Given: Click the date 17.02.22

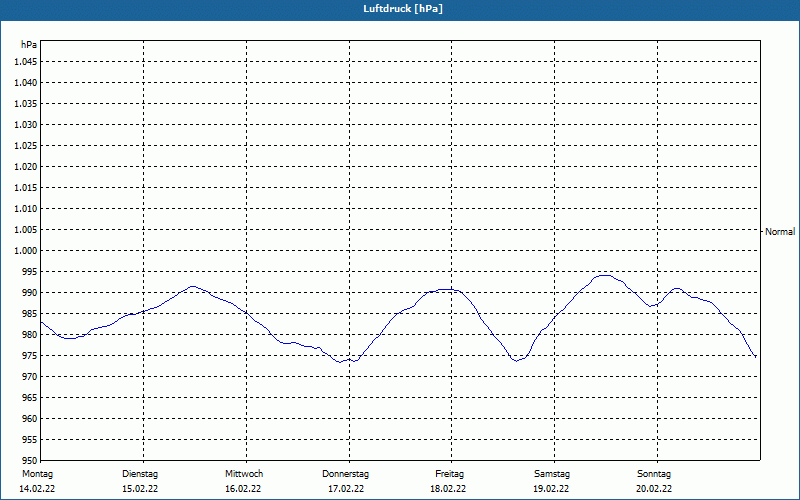Looking at the screenshot, I should (x=346, y=489).
